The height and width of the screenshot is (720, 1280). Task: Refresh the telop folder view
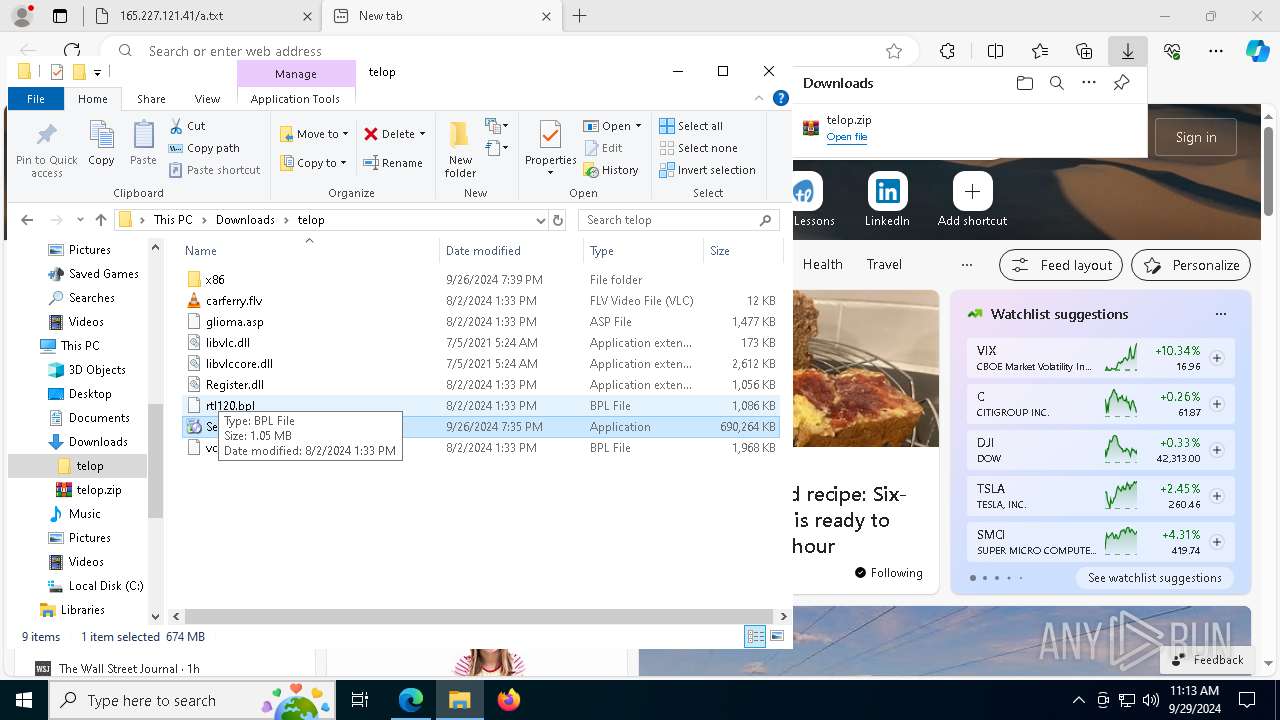(558, 220)
